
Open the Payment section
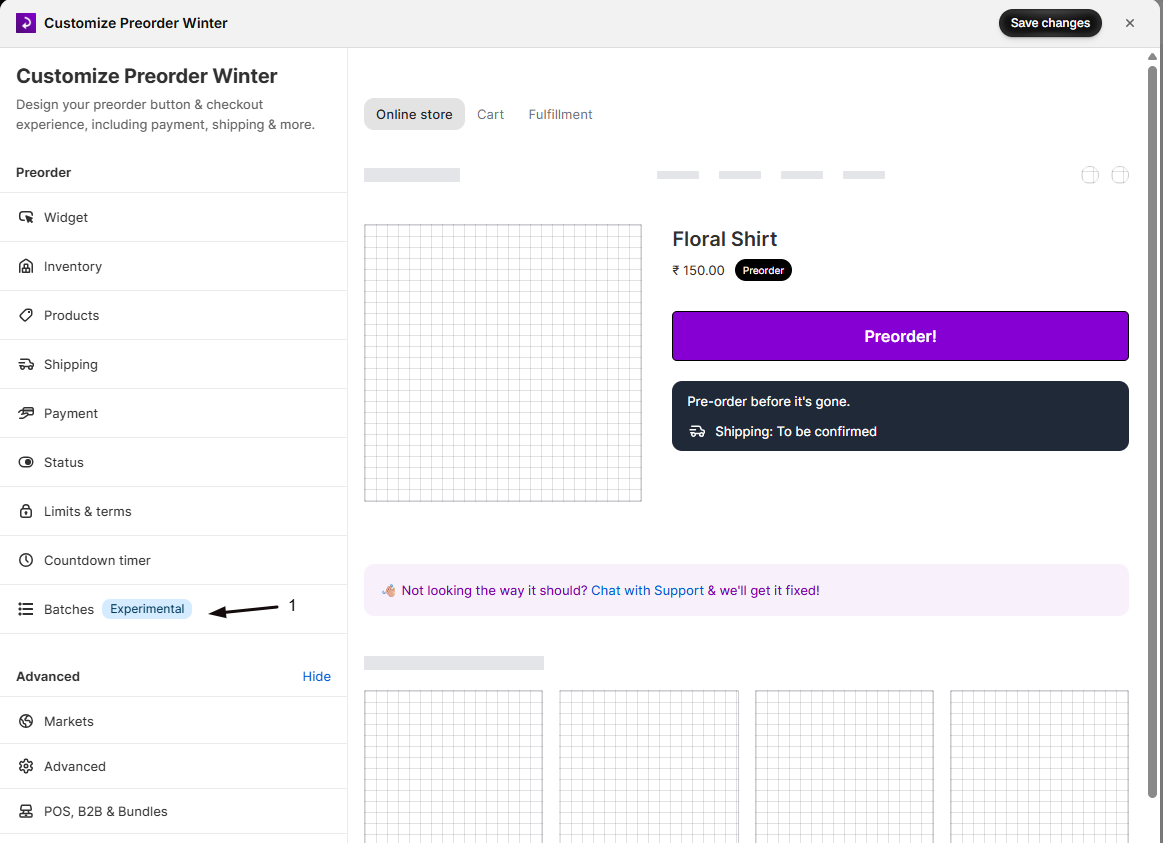click(174, 413)
